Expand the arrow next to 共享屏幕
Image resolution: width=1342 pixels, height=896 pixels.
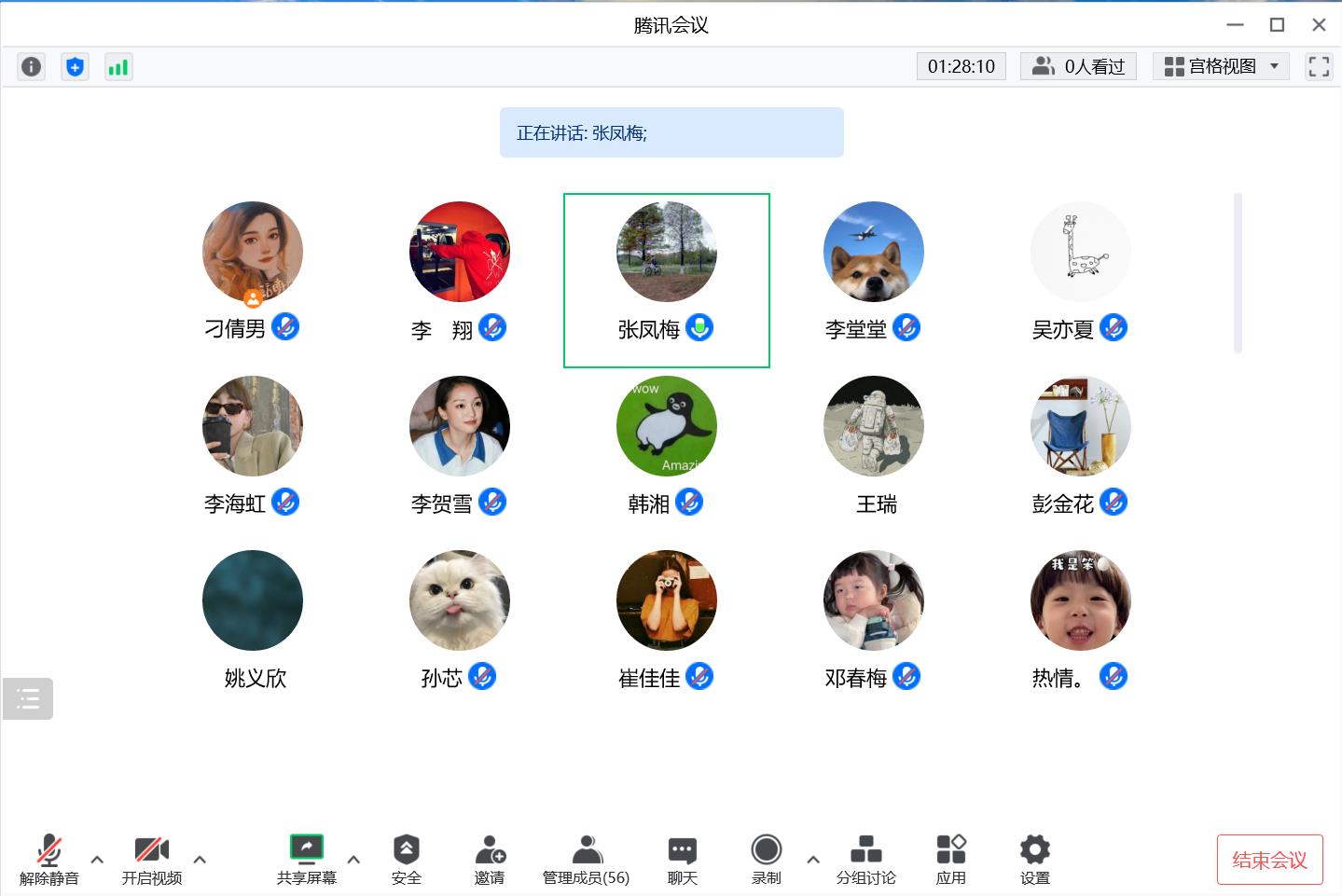(x=353, y=860)
